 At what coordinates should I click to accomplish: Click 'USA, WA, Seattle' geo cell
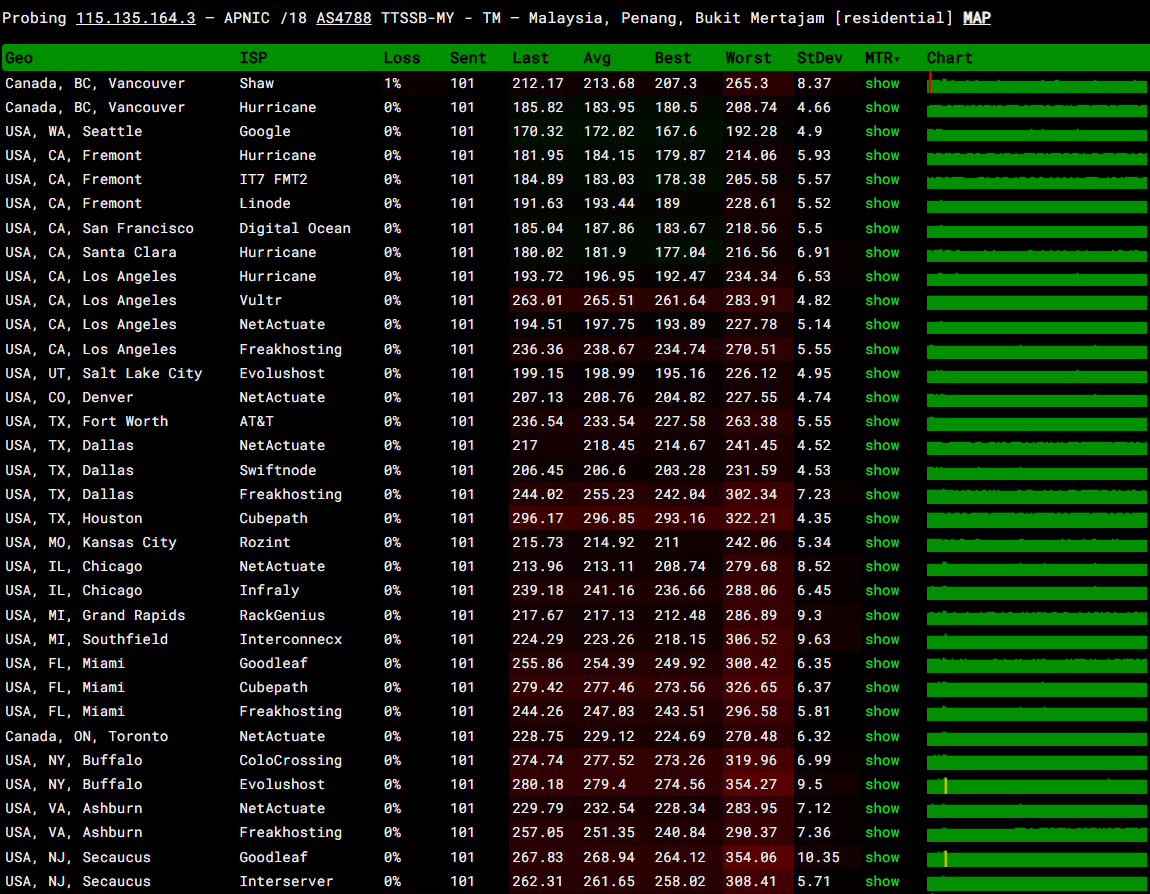(x=73, y=132)
